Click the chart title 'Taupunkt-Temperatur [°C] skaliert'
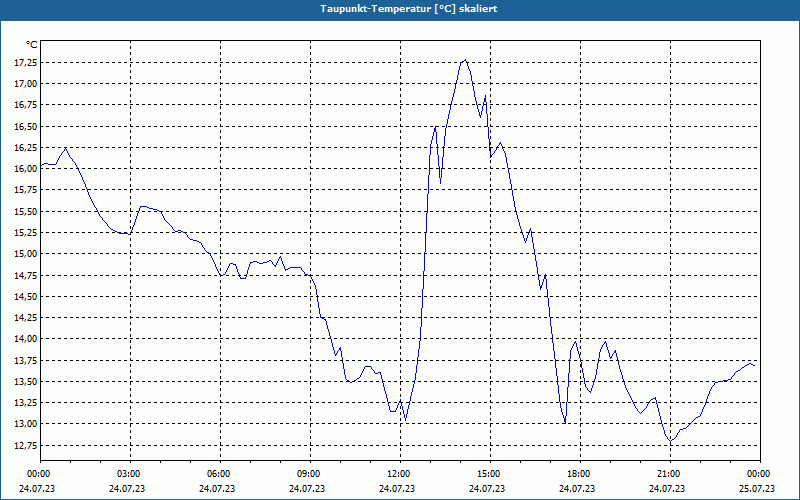This screenshot has height=500, width=800. tap(408, 9)
